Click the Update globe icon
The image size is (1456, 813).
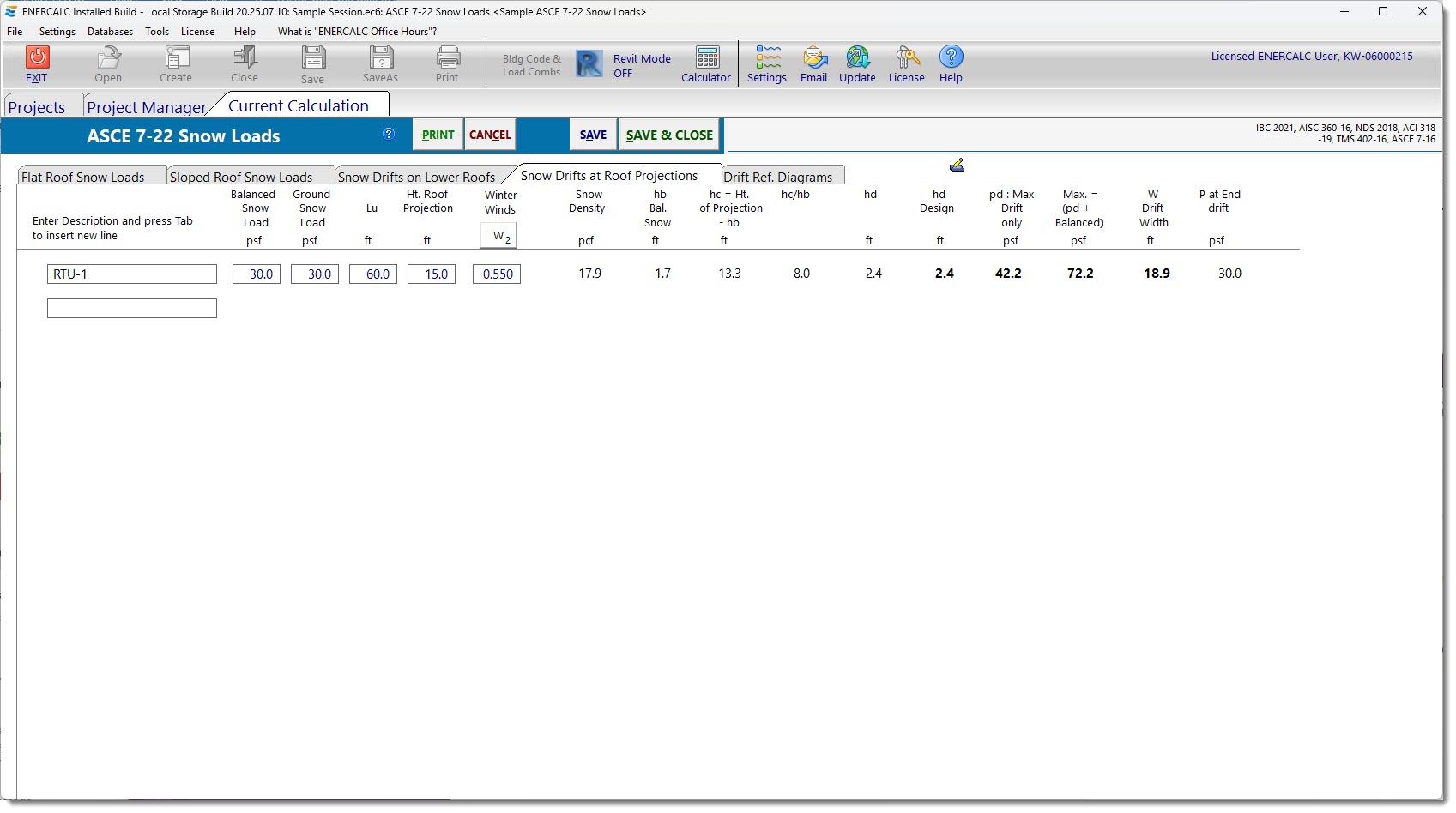858,57
